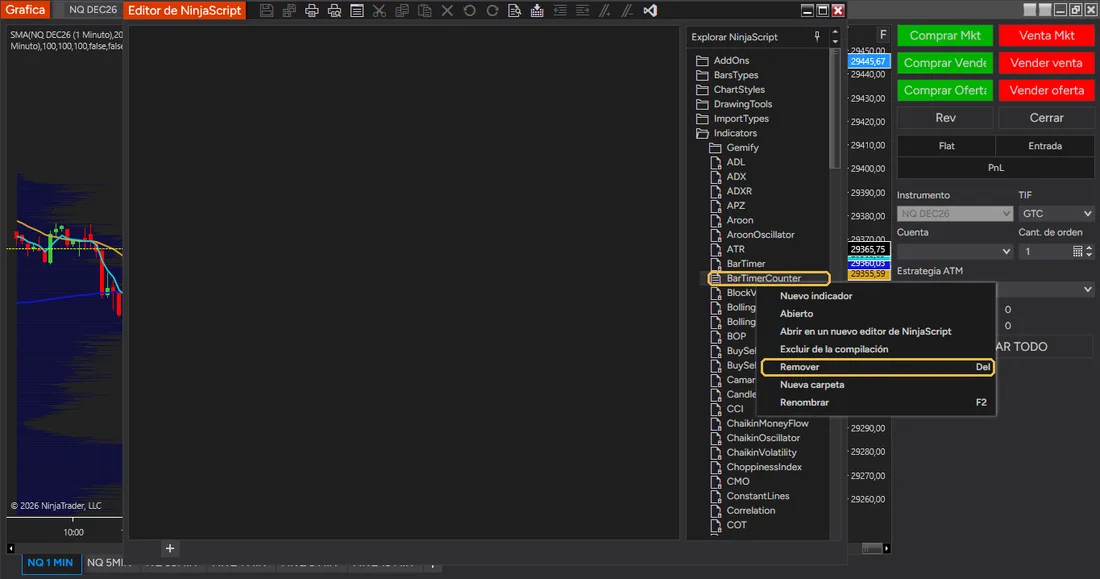Viewport: 1100px width, 579px height.
Task: Click the Compile icon in the toolbar
Action: pos(537,11)
